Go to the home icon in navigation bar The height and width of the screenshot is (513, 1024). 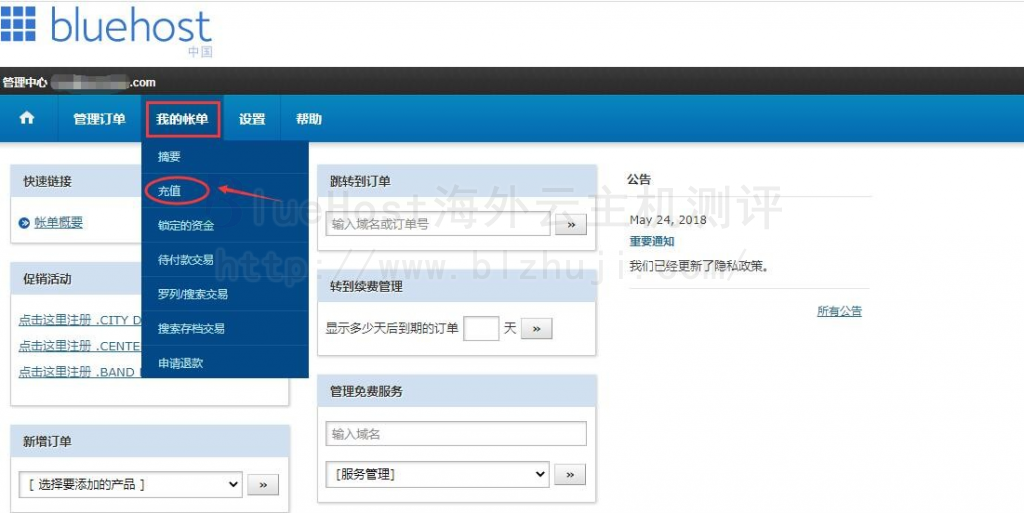(x=27, y=118)
